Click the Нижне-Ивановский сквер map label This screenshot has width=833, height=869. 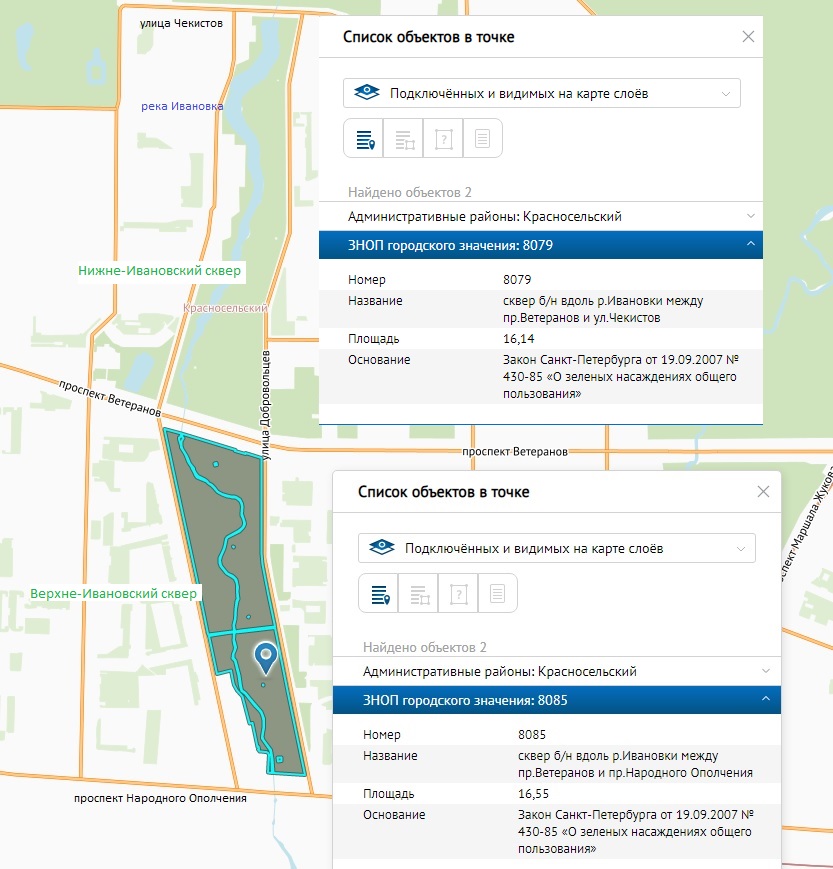[x=160, y=271]
